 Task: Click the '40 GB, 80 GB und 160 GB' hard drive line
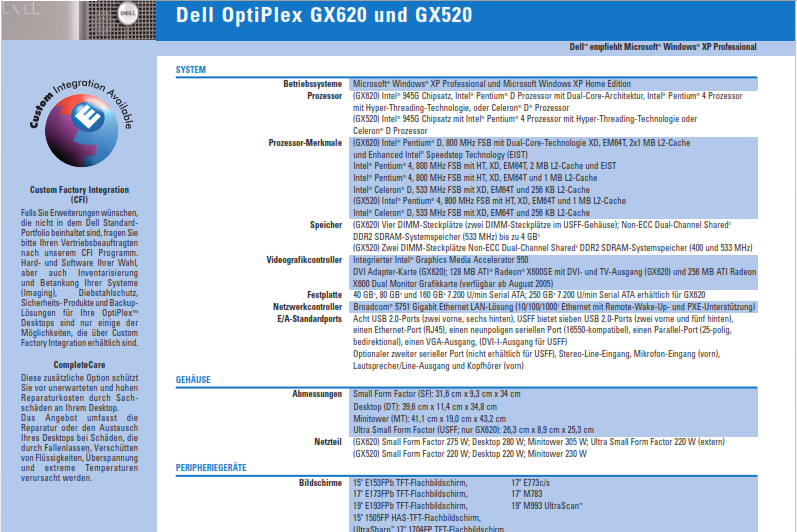529,295
